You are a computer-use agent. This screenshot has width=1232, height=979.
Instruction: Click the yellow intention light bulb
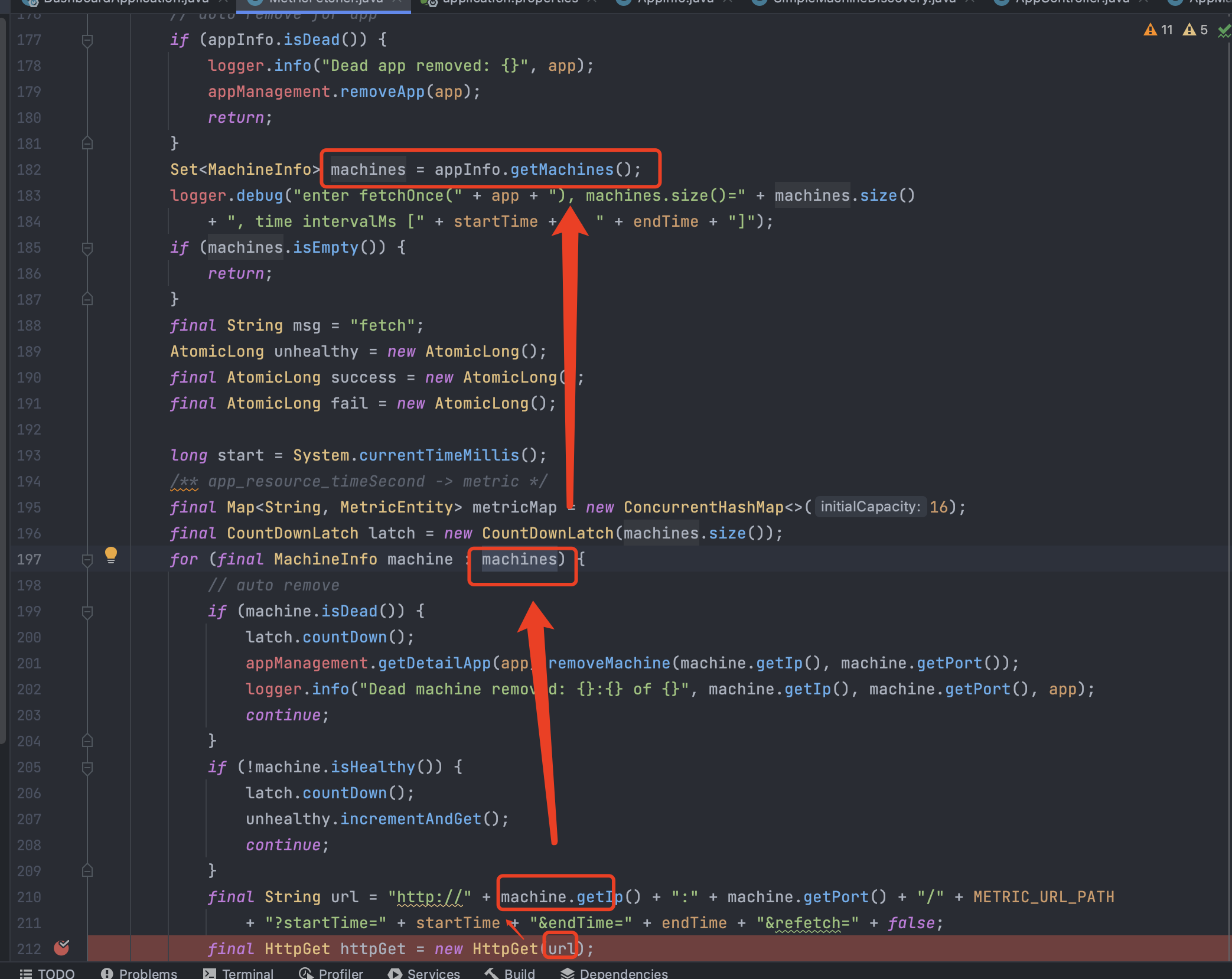click(x=110, y=554)
